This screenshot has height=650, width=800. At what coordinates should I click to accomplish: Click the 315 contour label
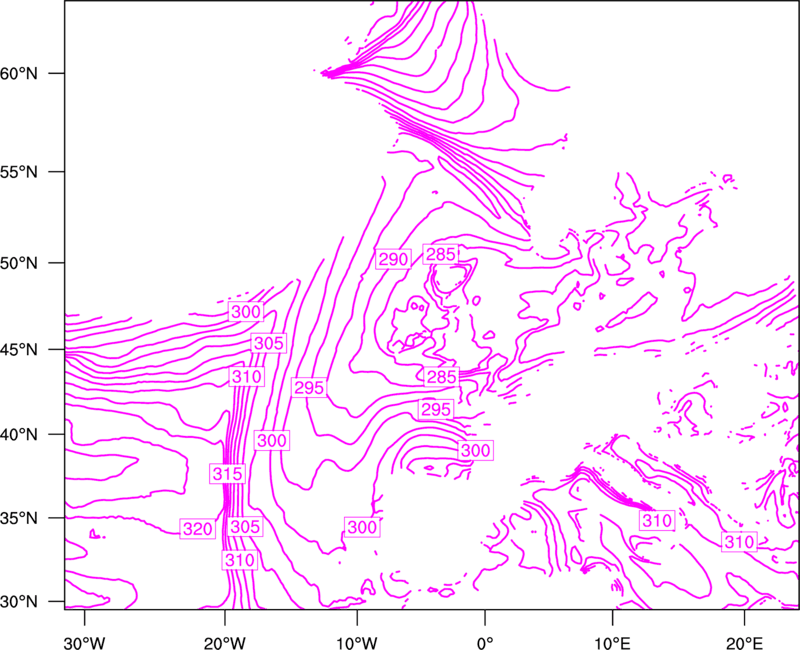coord(228,474)
